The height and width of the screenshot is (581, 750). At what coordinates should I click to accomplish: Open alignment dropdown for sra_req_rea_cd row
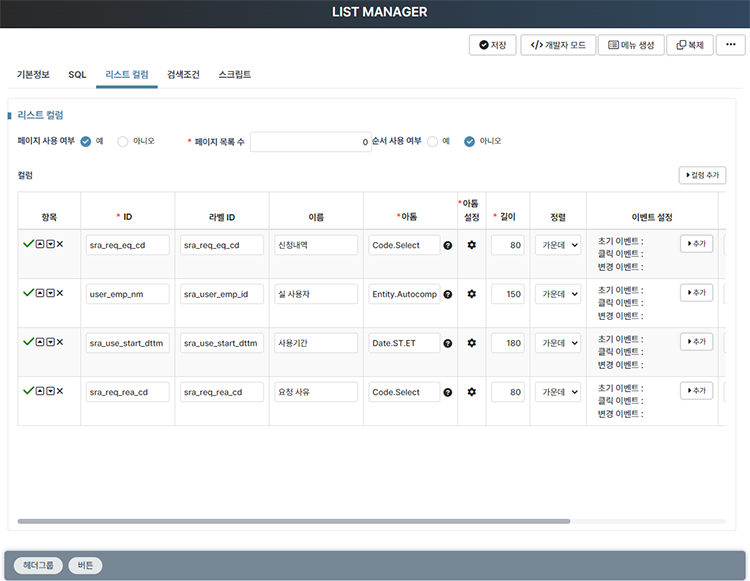[557, 392]
